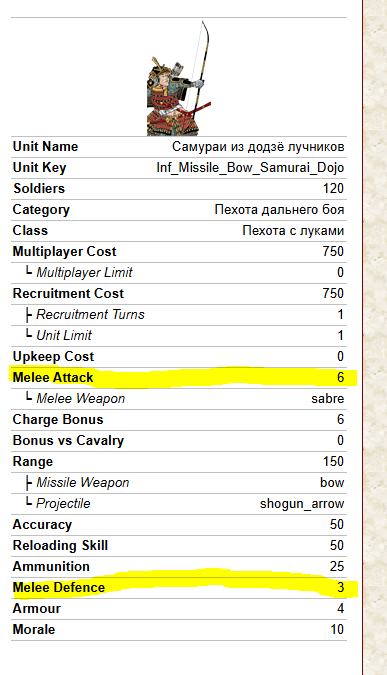Screen dimensions: 387x675
Task: Click the Range value 150
Action: [x=333, y=461]
